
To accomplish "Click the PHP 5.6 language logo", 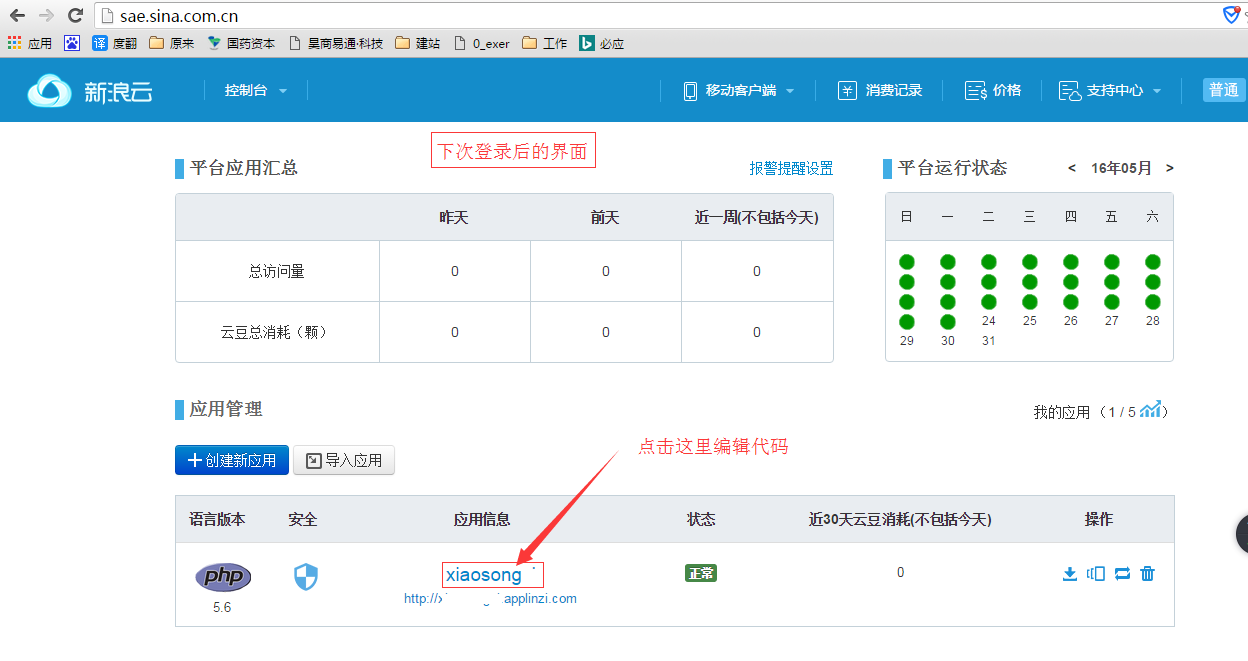I will [x=223, y=577].
